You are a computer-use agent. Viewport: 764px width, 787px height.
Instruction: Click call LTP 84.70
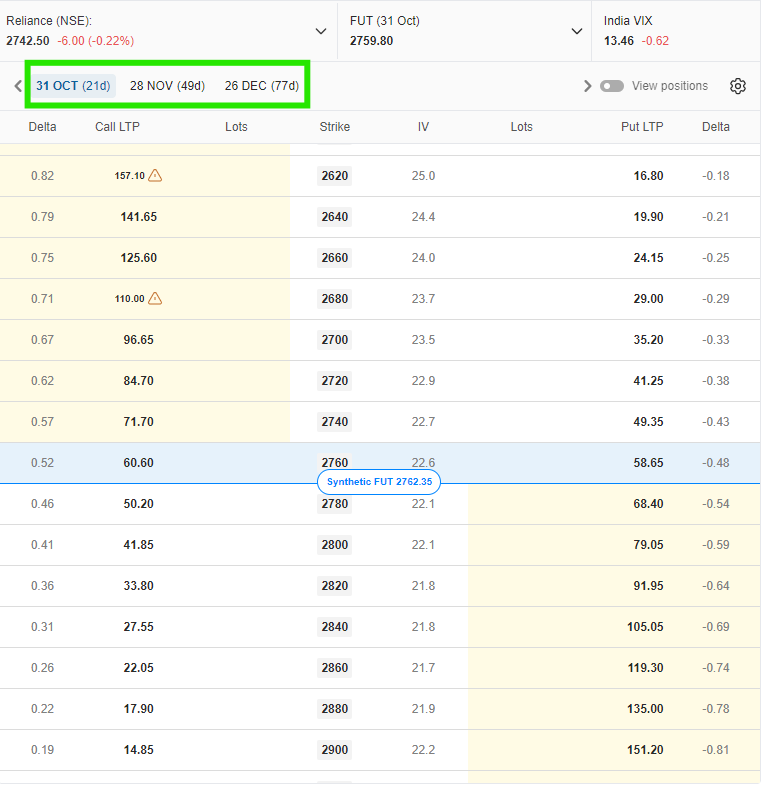(x=139, y=381)
